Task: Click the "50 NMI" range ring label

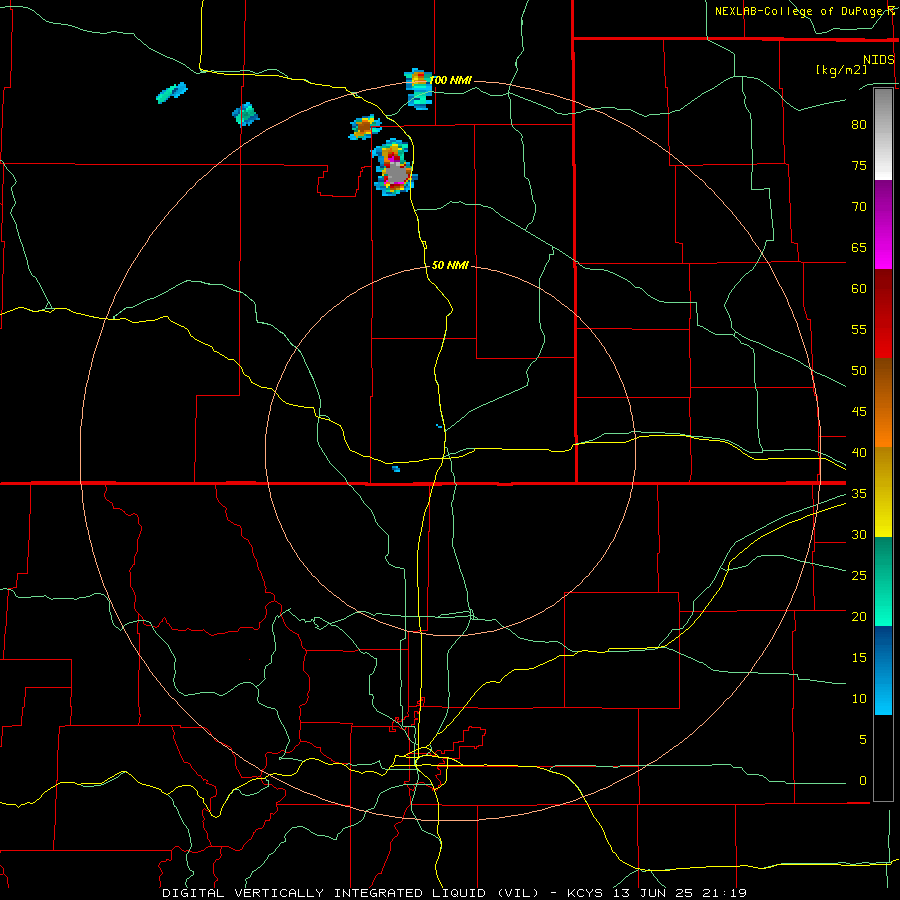Action: pyautogui.click(x=450, y=265)
